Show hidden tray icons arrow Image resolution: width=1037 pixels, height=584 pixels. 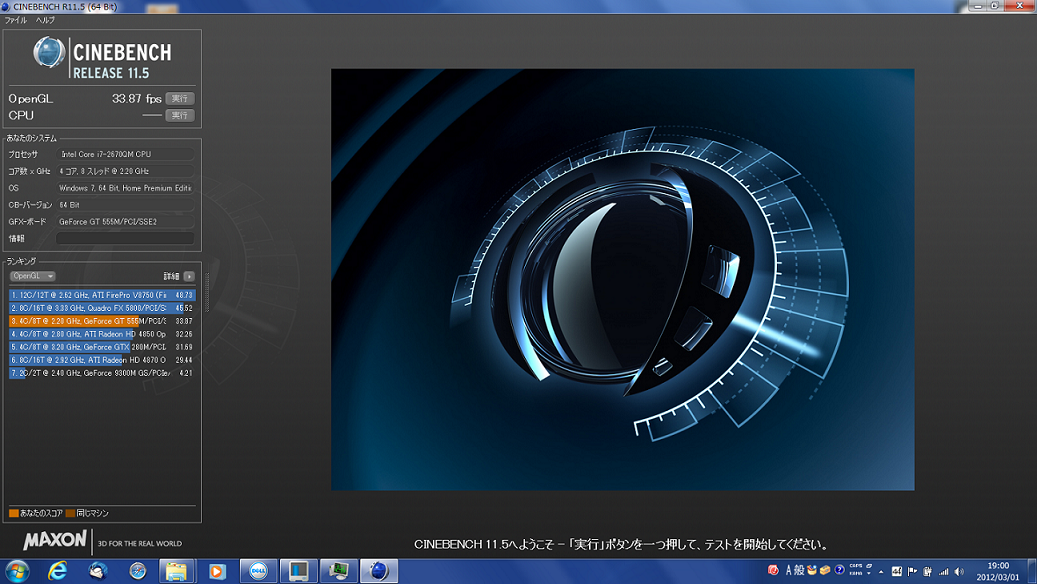pos(881,572)
